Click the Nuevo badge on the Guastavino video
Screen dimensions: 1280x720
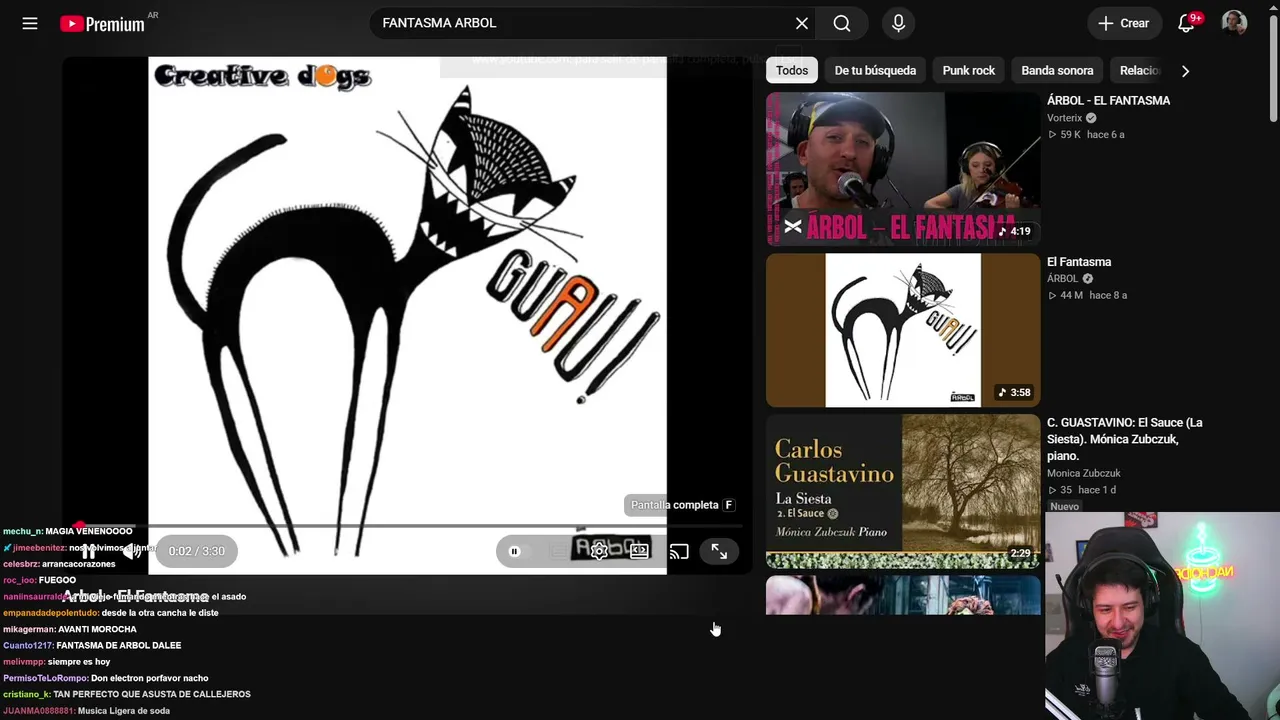[1064, 507]
